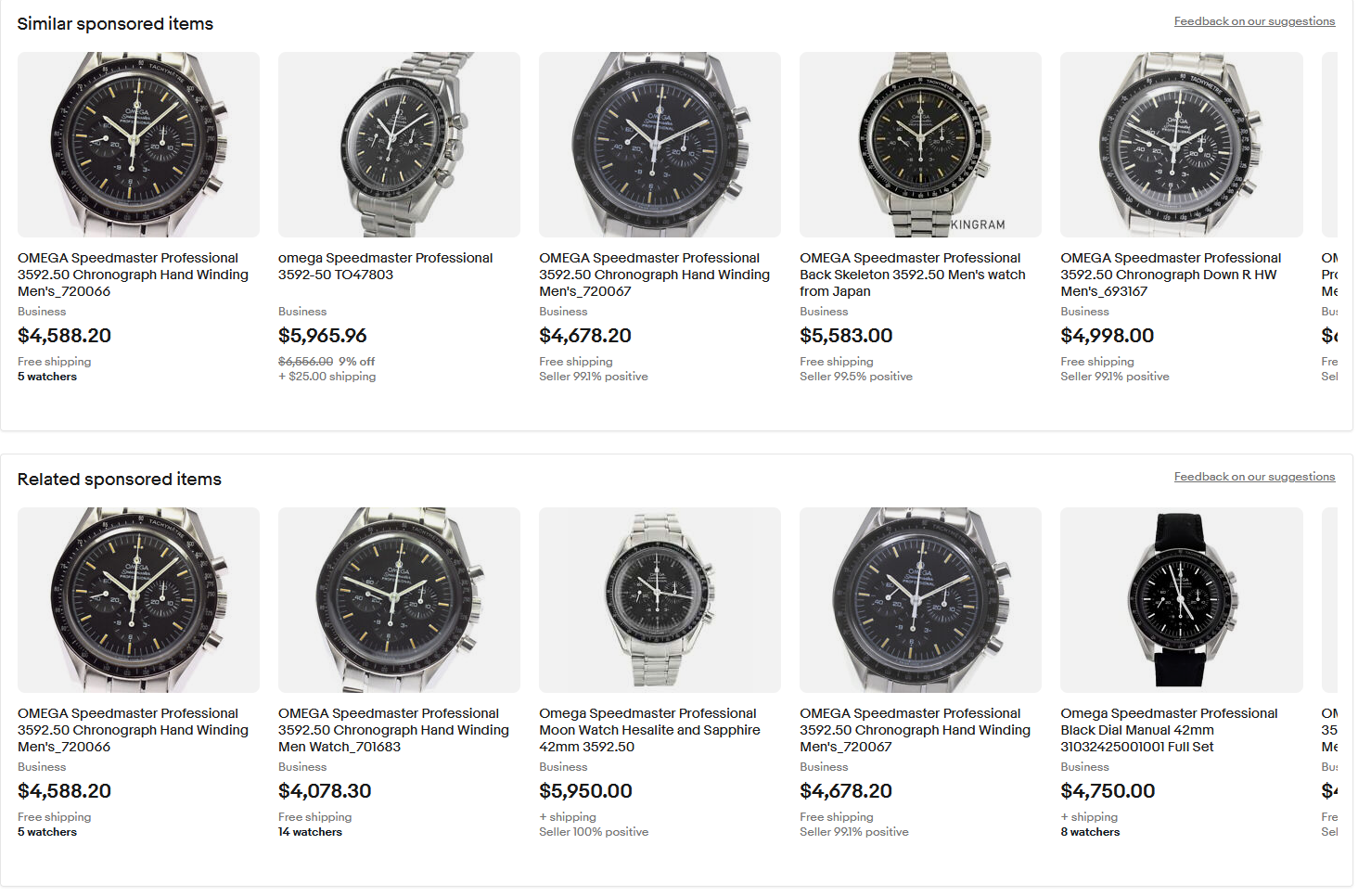Open the KINGRAM watermarked watch photo

pos(920,145)
